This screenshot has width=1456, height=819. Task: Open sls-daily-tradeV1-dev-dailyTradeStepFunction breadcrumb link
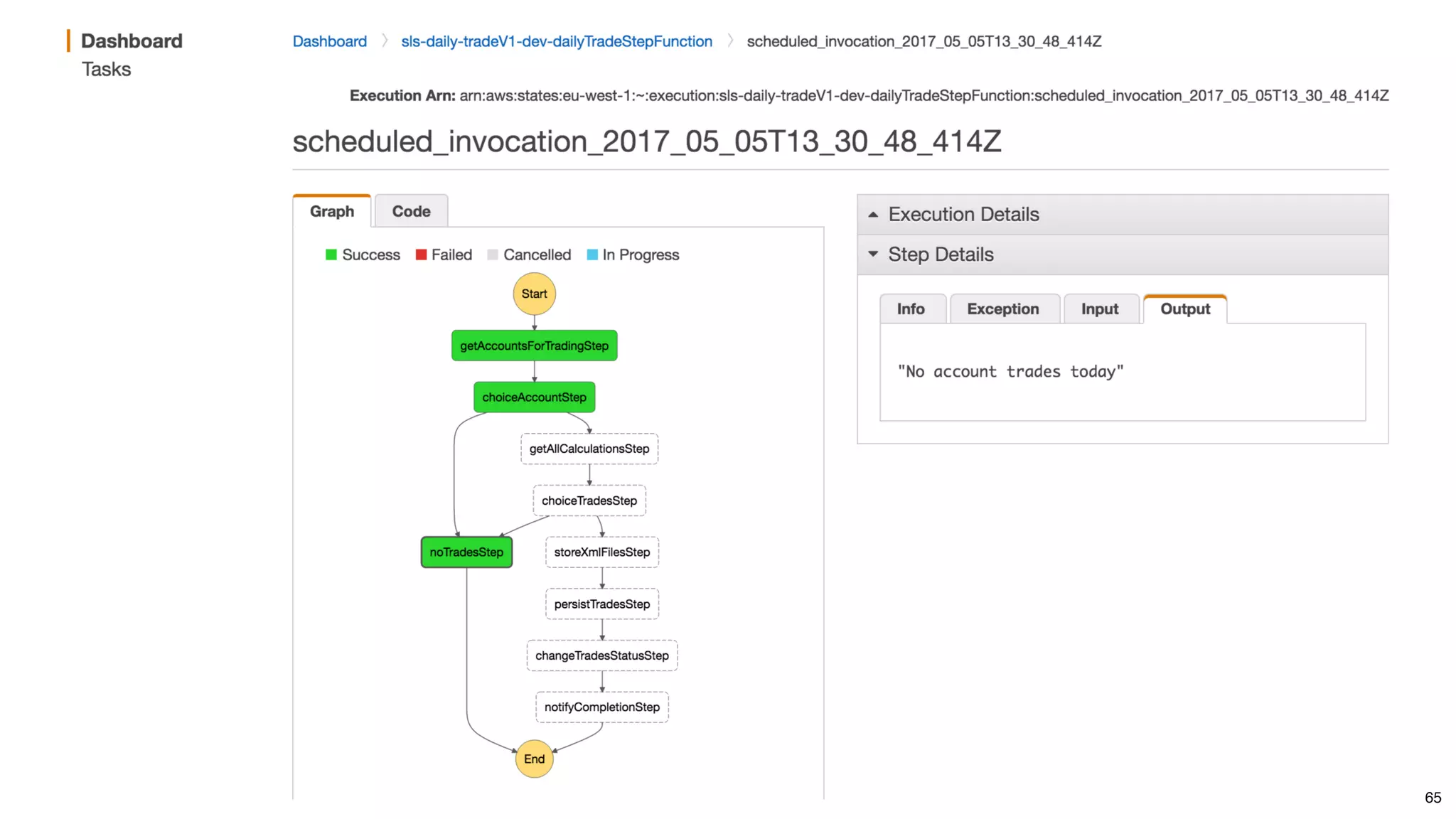tap(556, 41)
